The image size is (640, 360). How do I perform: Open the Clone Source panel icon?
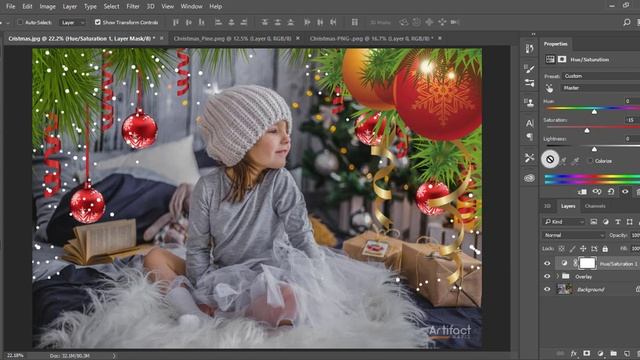coord(529,102)
